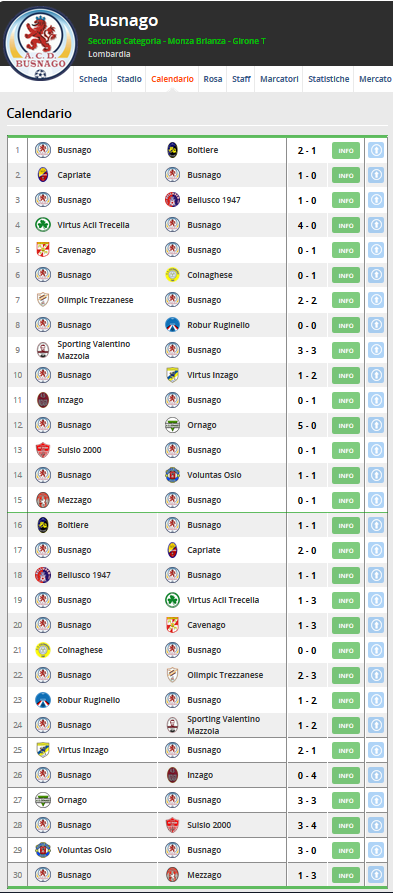Screen dimensions: 393x893
Task: Click the Sulsio 2000 red badge in matchday 13
Action: tap(43, 450)
